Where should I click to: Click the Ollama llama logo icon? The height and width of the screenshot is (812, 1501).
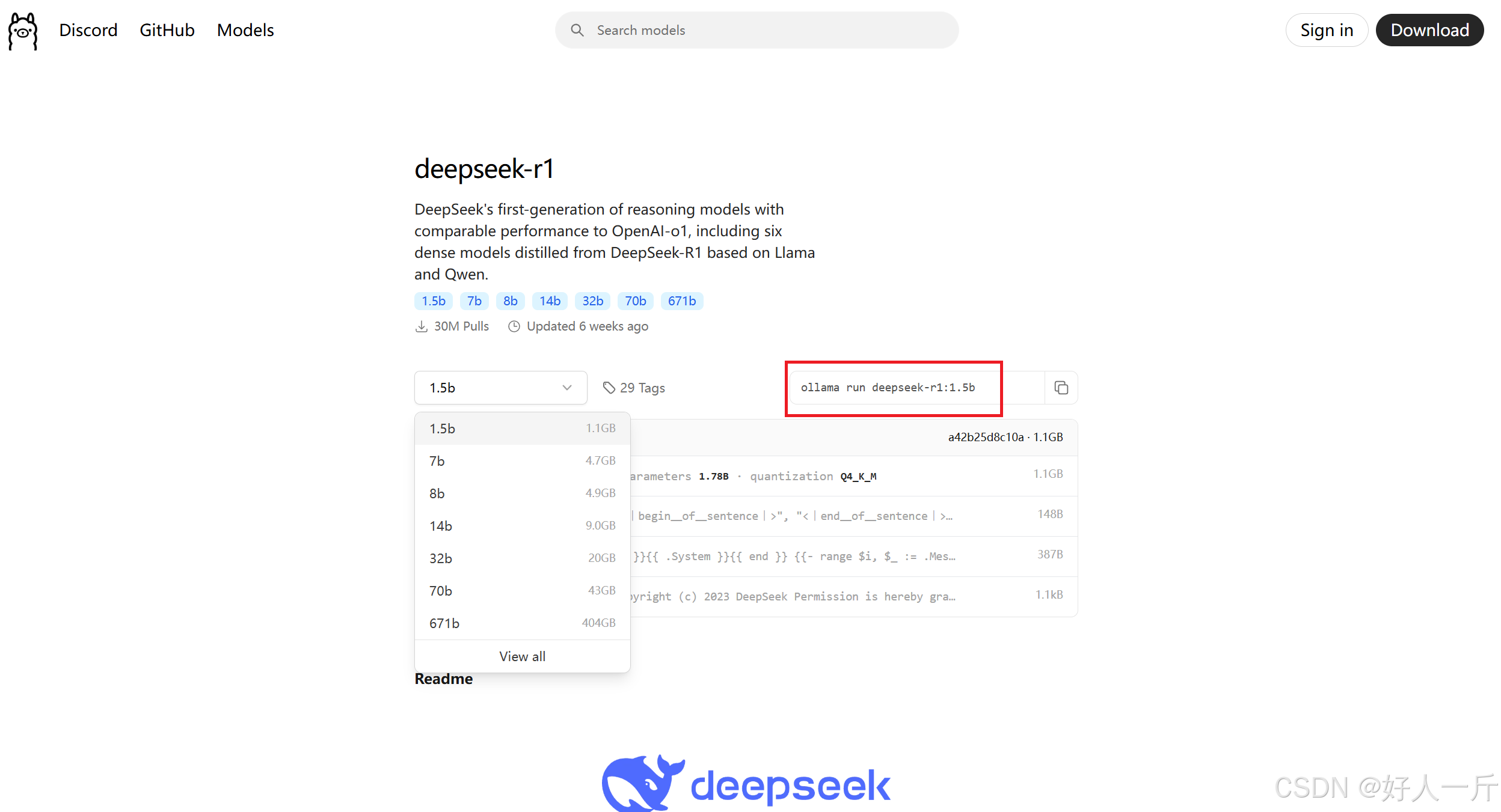(x=23, y=31)
